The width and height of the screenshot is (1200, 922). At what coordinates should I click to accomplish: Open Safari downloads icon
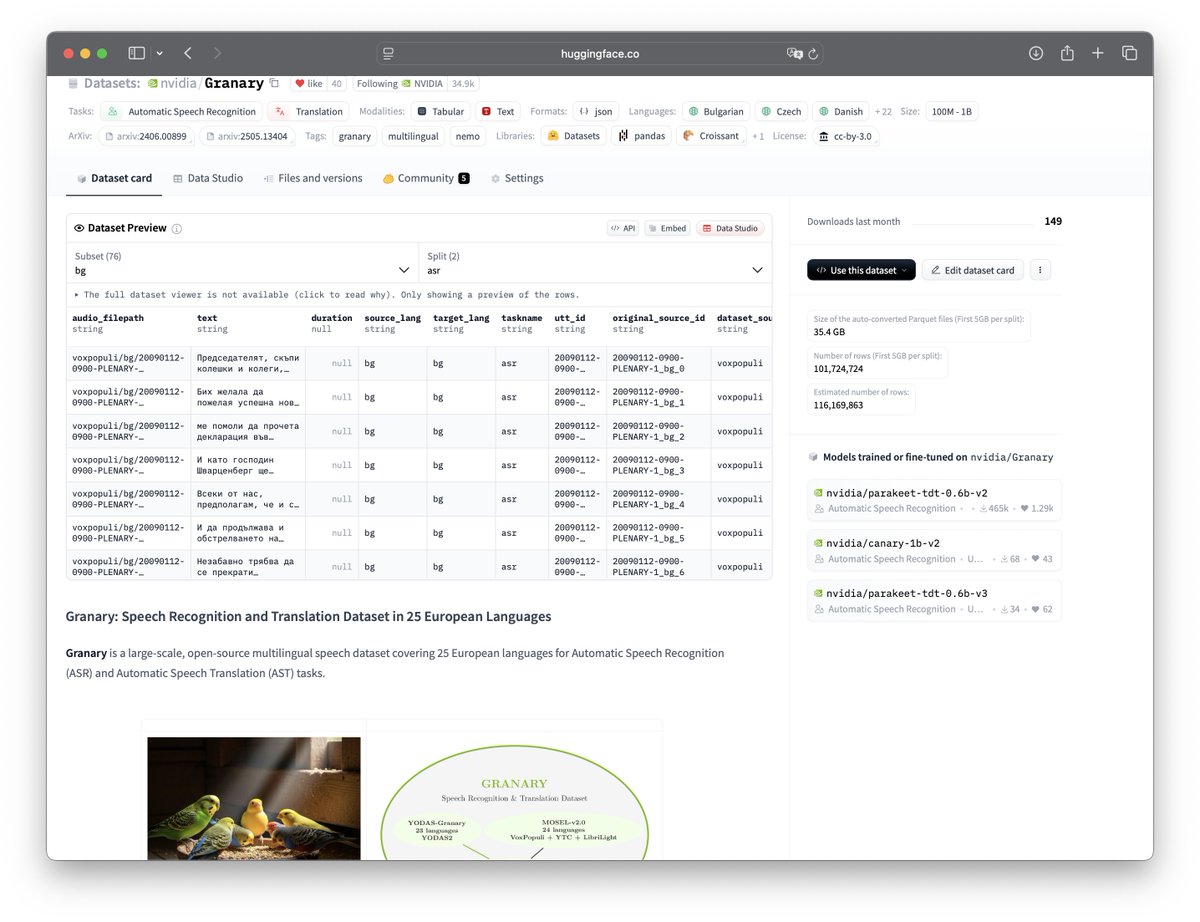click(x=1036, y=53)
